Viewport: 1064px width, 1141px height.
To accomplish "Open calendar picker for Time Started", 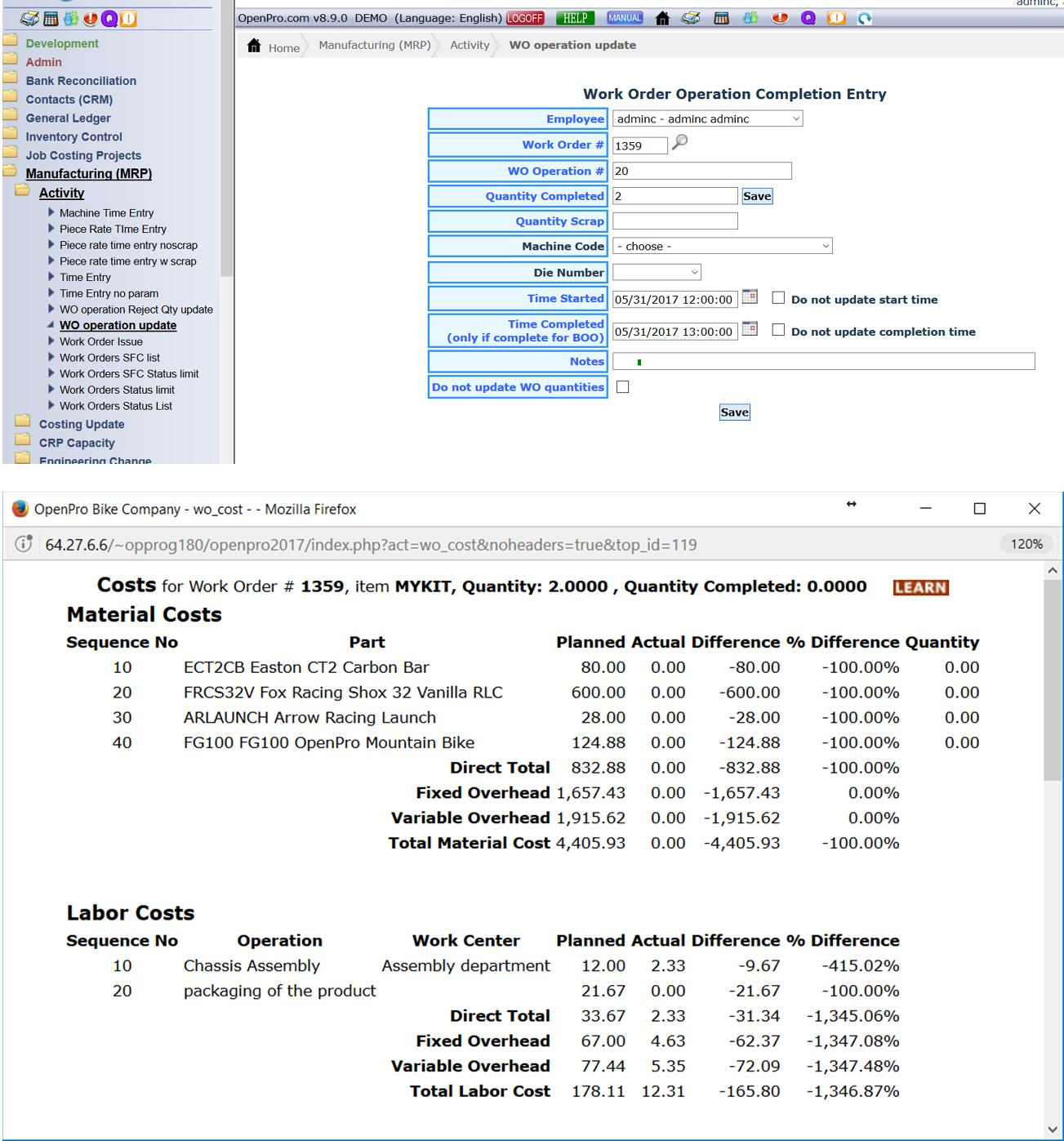I will tap(749, 297).
